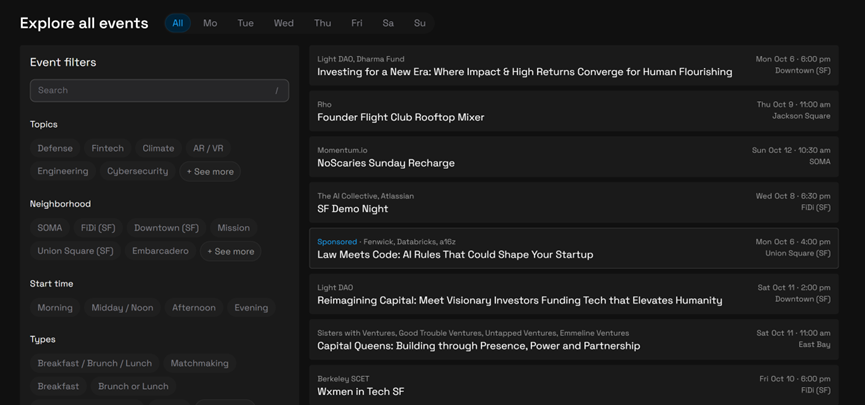Enable the Embarcadero neighborhood filter
This screenshot has width=865, height=405.
click(161, 251)
